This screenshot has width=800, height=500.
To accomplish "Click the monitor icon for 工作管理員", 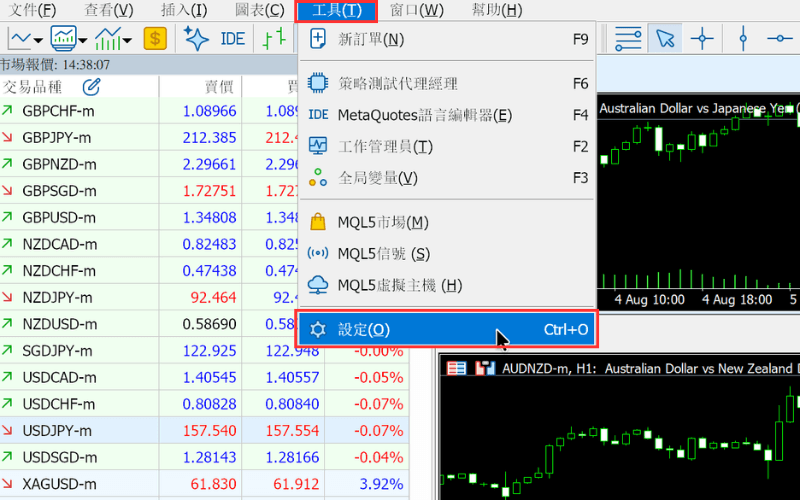I will click(x=318, y=146).
